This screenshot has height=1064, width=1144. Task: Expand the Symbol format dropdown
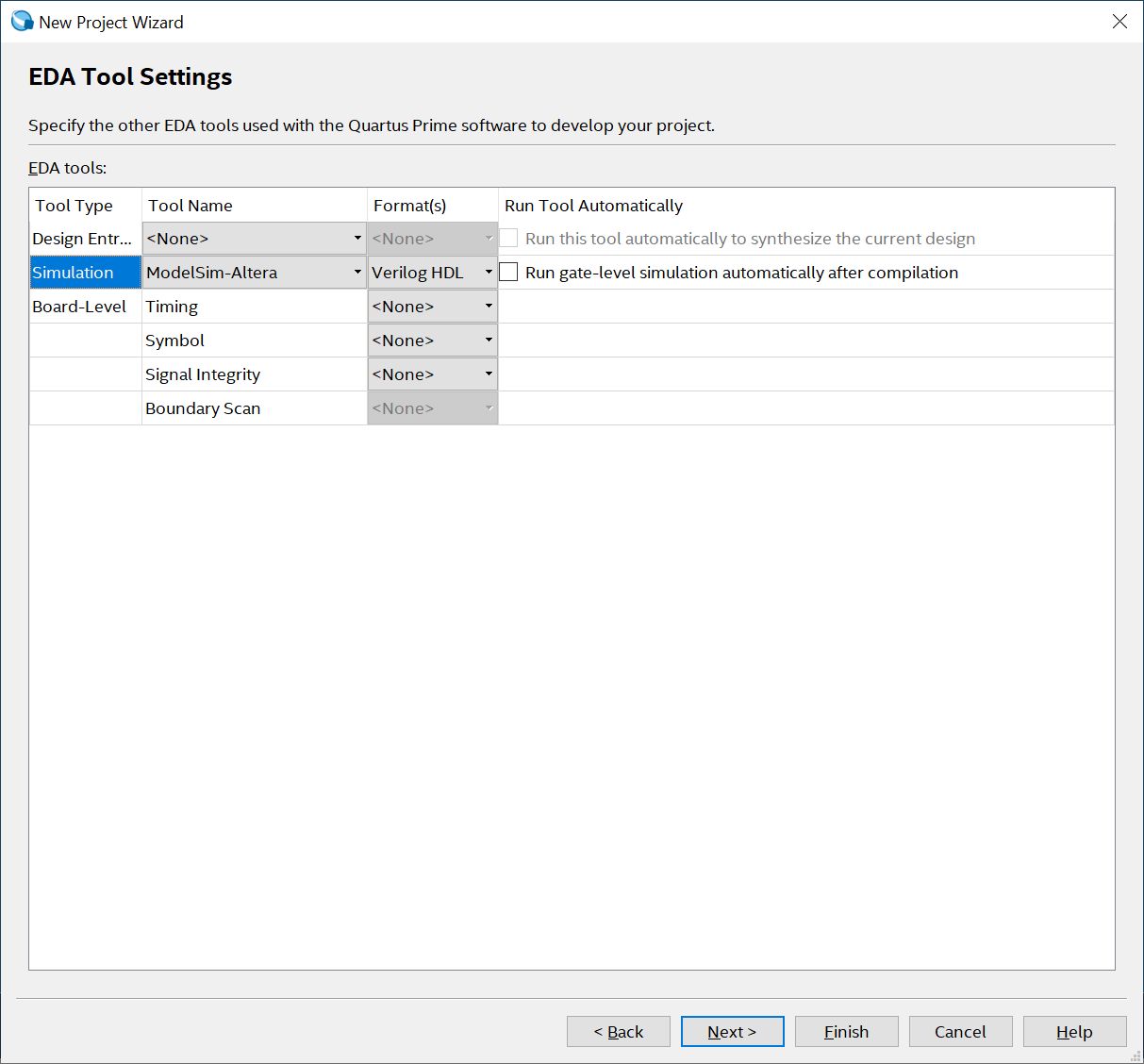point(432,341)
